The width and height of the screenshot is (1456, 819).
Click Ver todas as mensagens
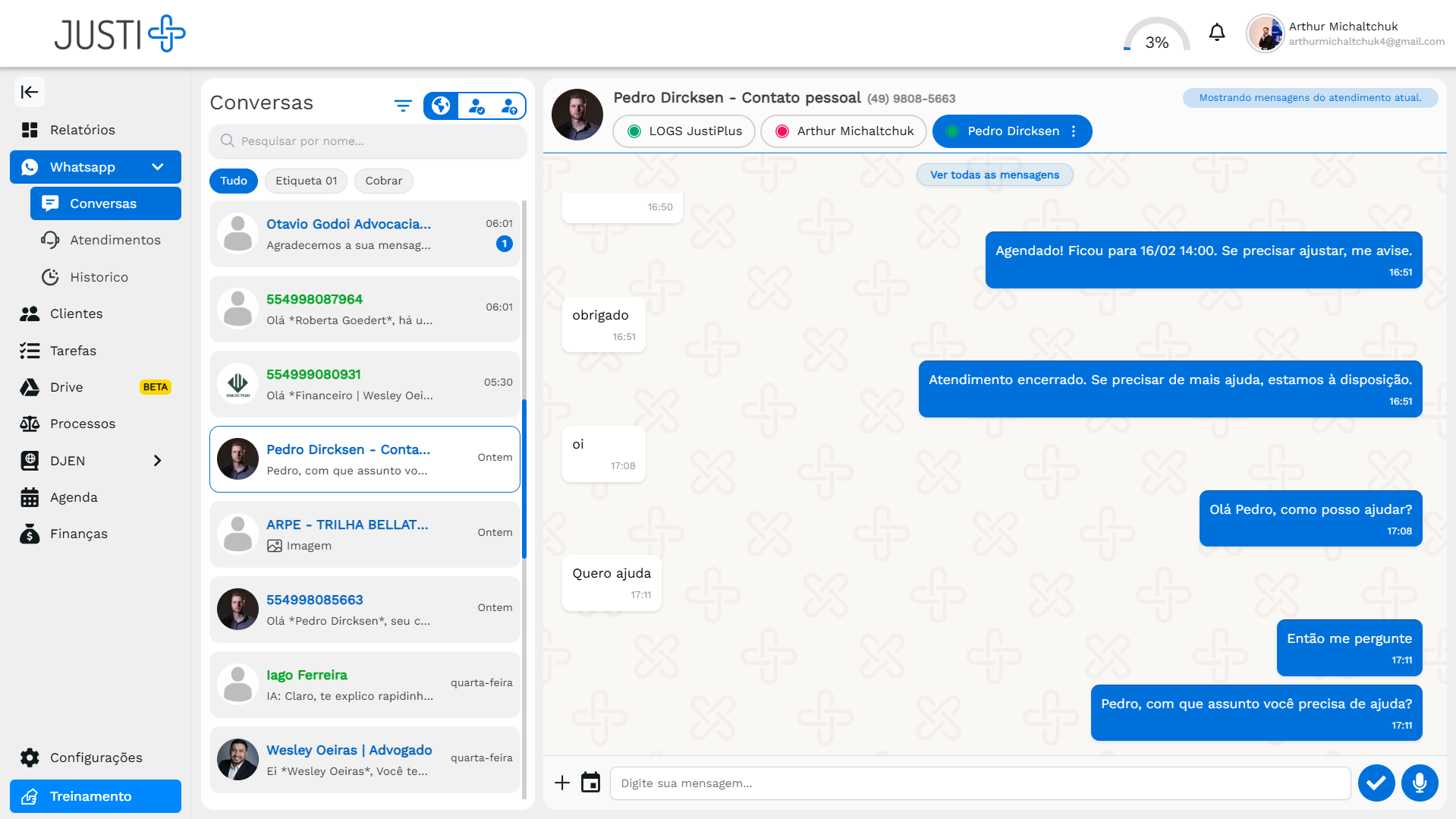click(994, 175)
